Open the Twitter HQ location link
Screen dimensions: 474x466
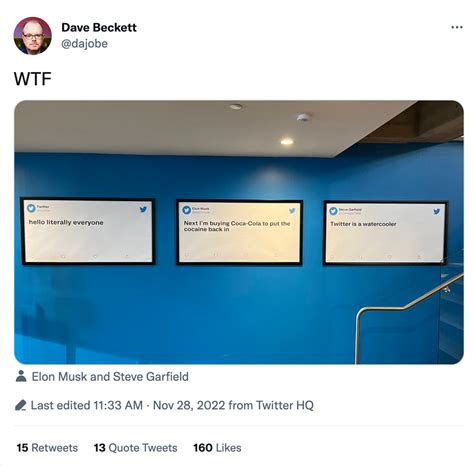pyautogui.click(x=285, y=405)
